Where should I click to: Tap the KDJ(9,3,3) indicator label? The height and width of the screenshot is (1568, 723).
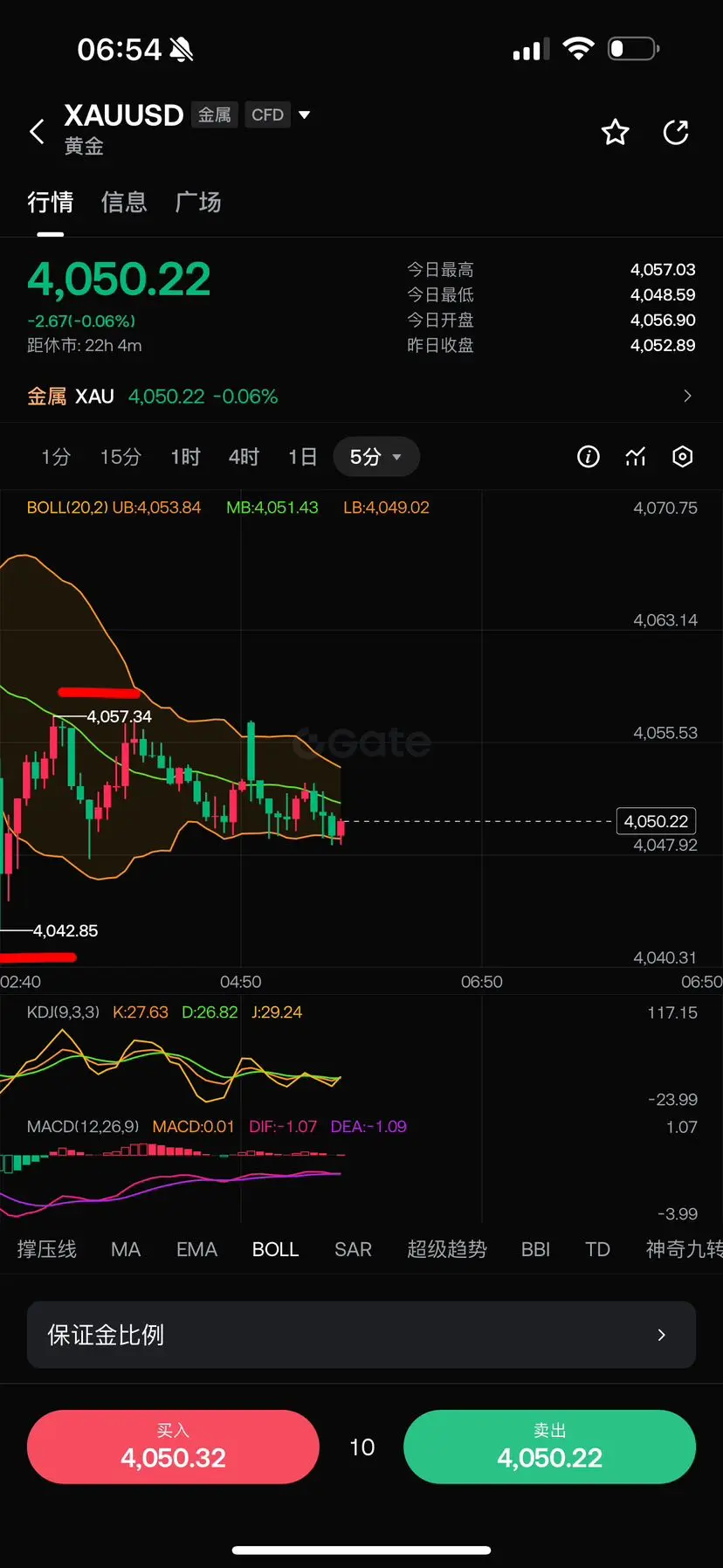pyautogui.click(x=63, y=1012)
